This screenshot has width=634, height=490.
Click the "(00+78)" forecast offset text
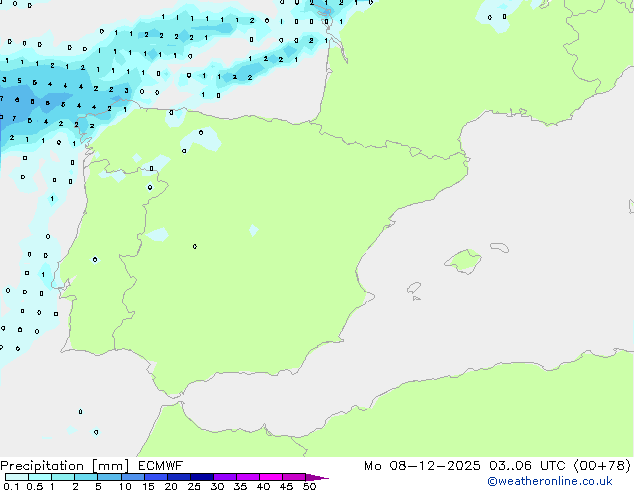602,466
